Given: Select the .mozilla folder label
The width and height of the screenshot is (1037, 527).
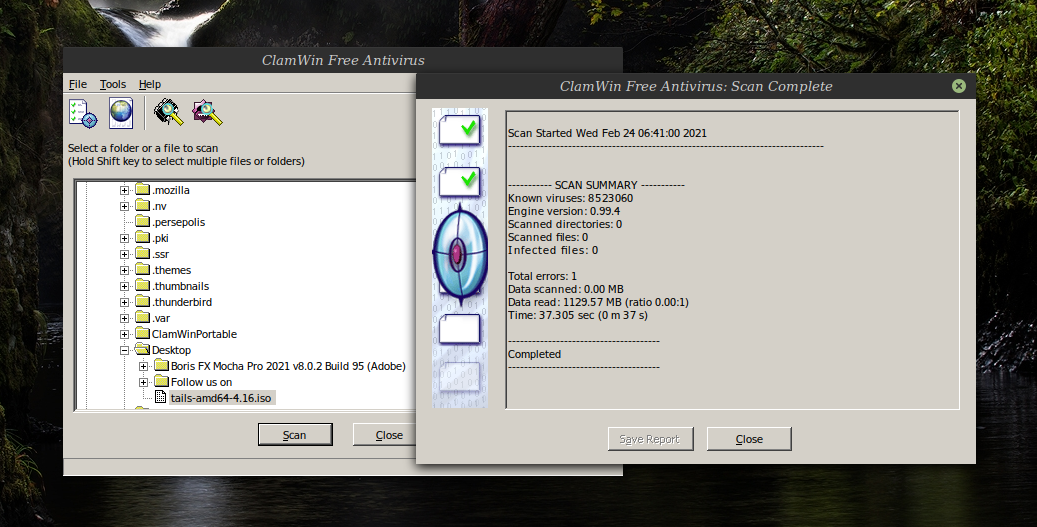Looking at the screenshot, I should (171, 190).
